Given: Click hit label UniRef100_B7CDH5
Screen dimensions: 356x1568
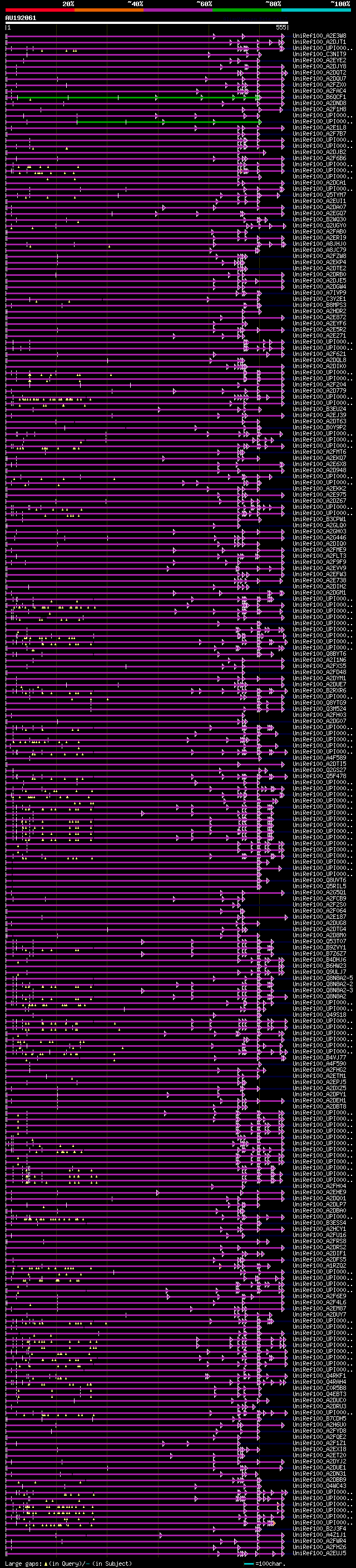Looking at the screenshot, I should click(319, 1418).
